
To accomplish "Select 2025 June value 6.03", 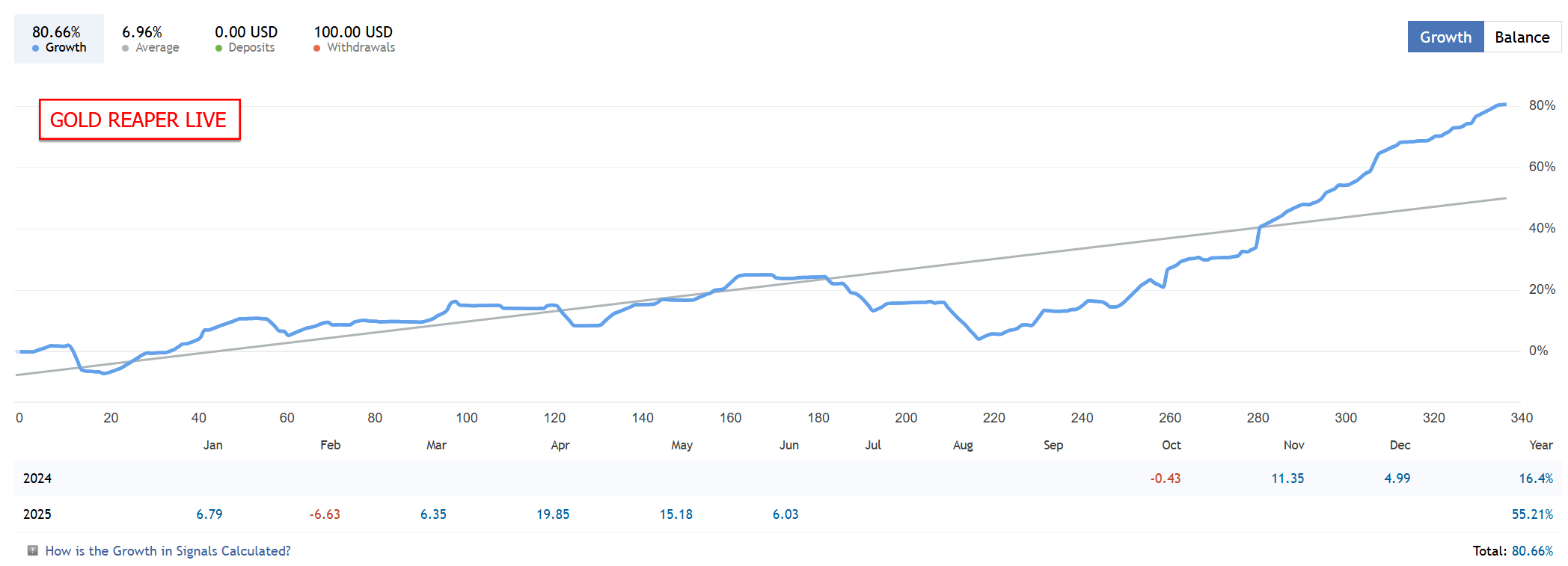I will tap(785, 514).
